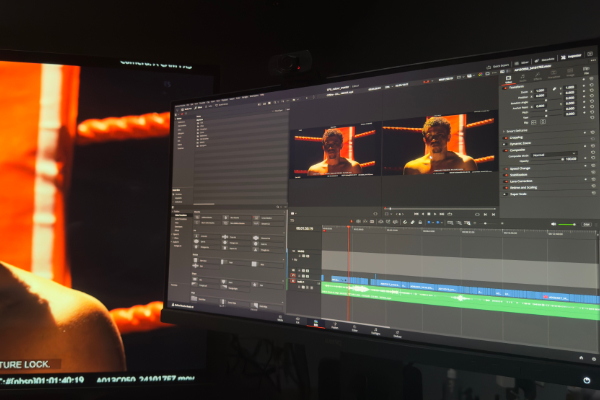The height and width of the screenshot is (400, 600).
Task: Click the red playhead on timeline ruler
Action: (x=348, y=227)
